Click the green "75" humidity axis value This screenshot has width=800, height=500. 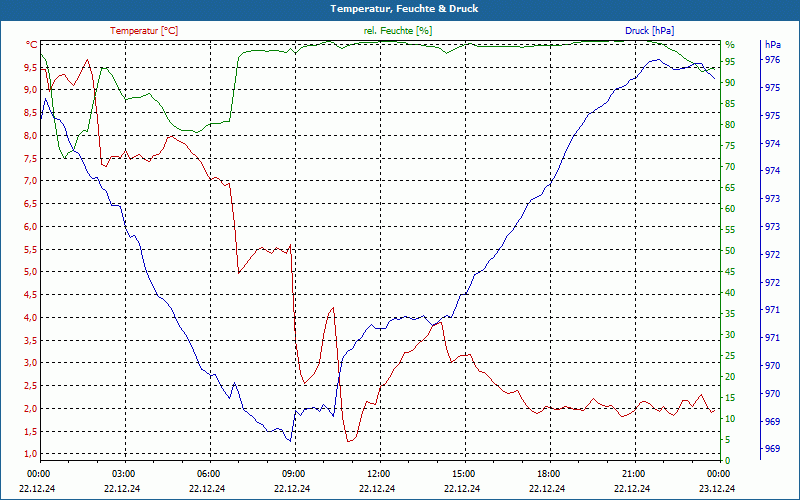[730, 146]
